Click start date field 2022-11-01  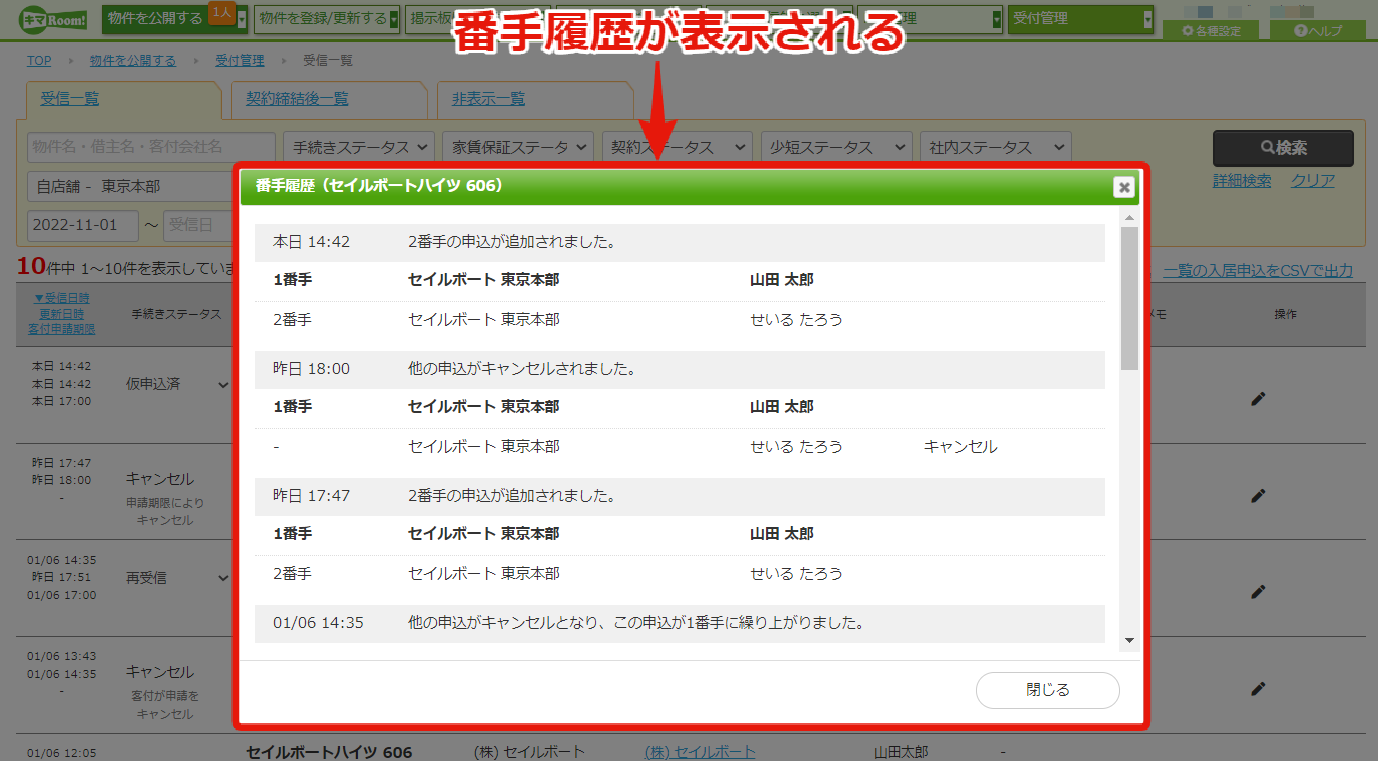coord(83,225)
